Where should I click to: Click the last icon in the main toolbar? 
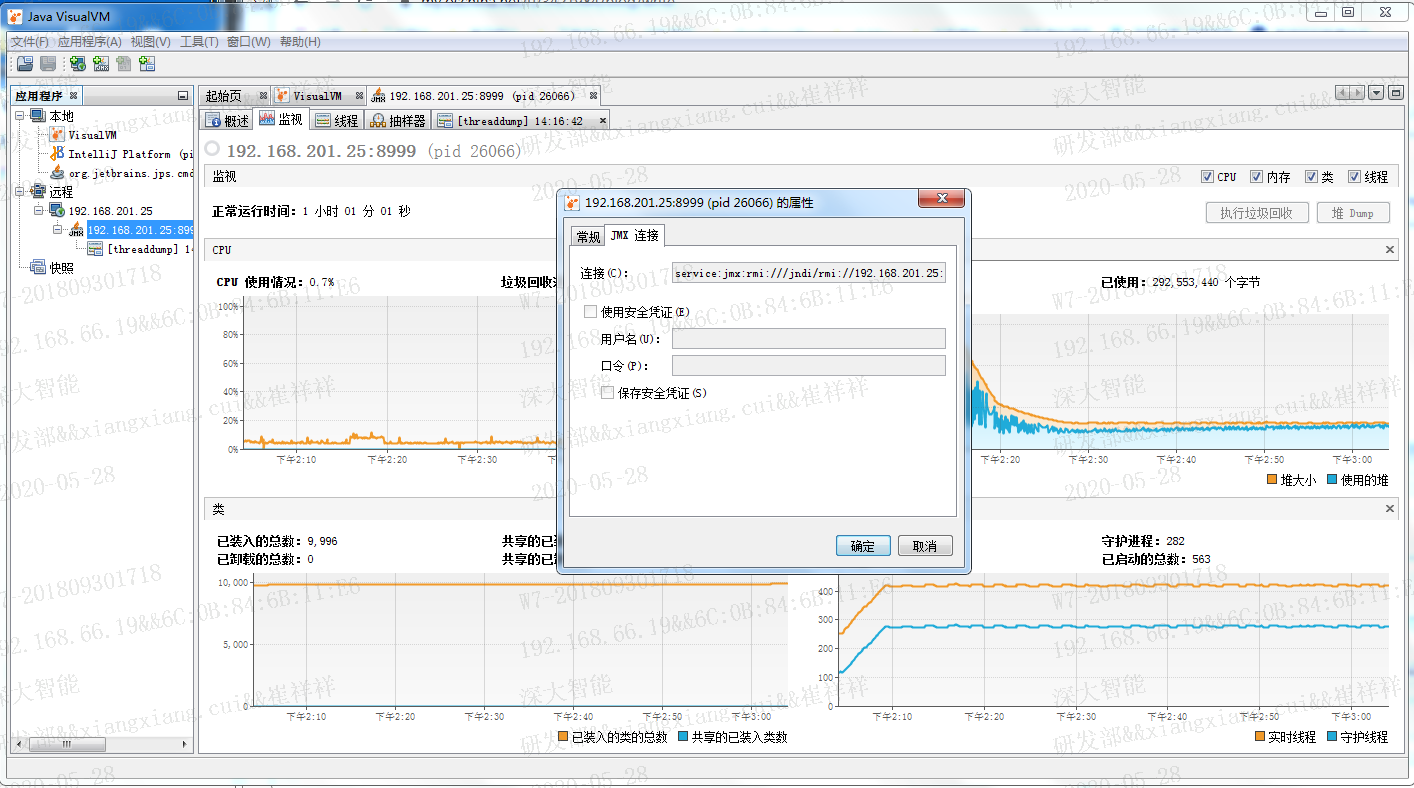tap(147, 64)
